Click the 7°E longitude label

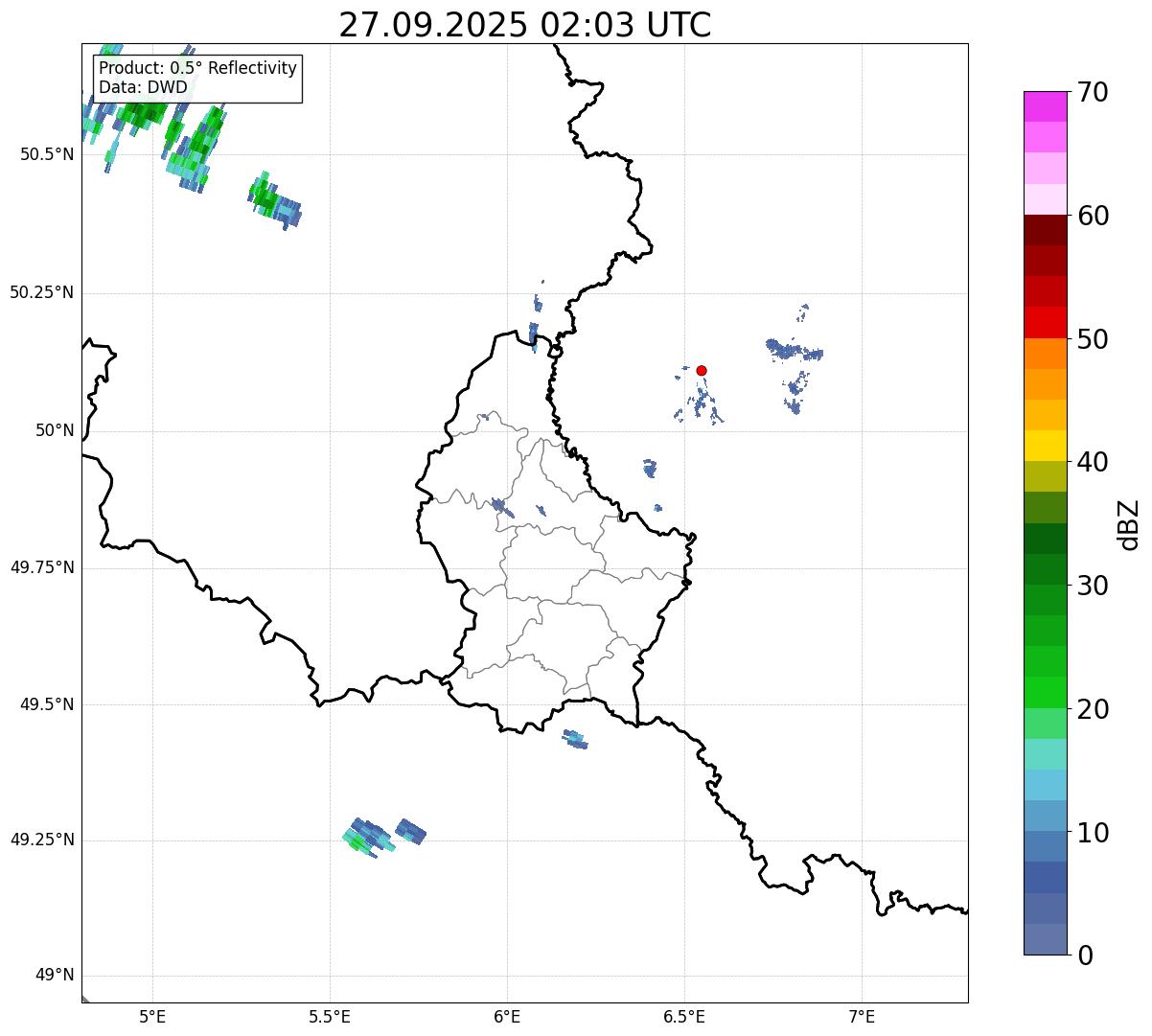point(862,1017)
